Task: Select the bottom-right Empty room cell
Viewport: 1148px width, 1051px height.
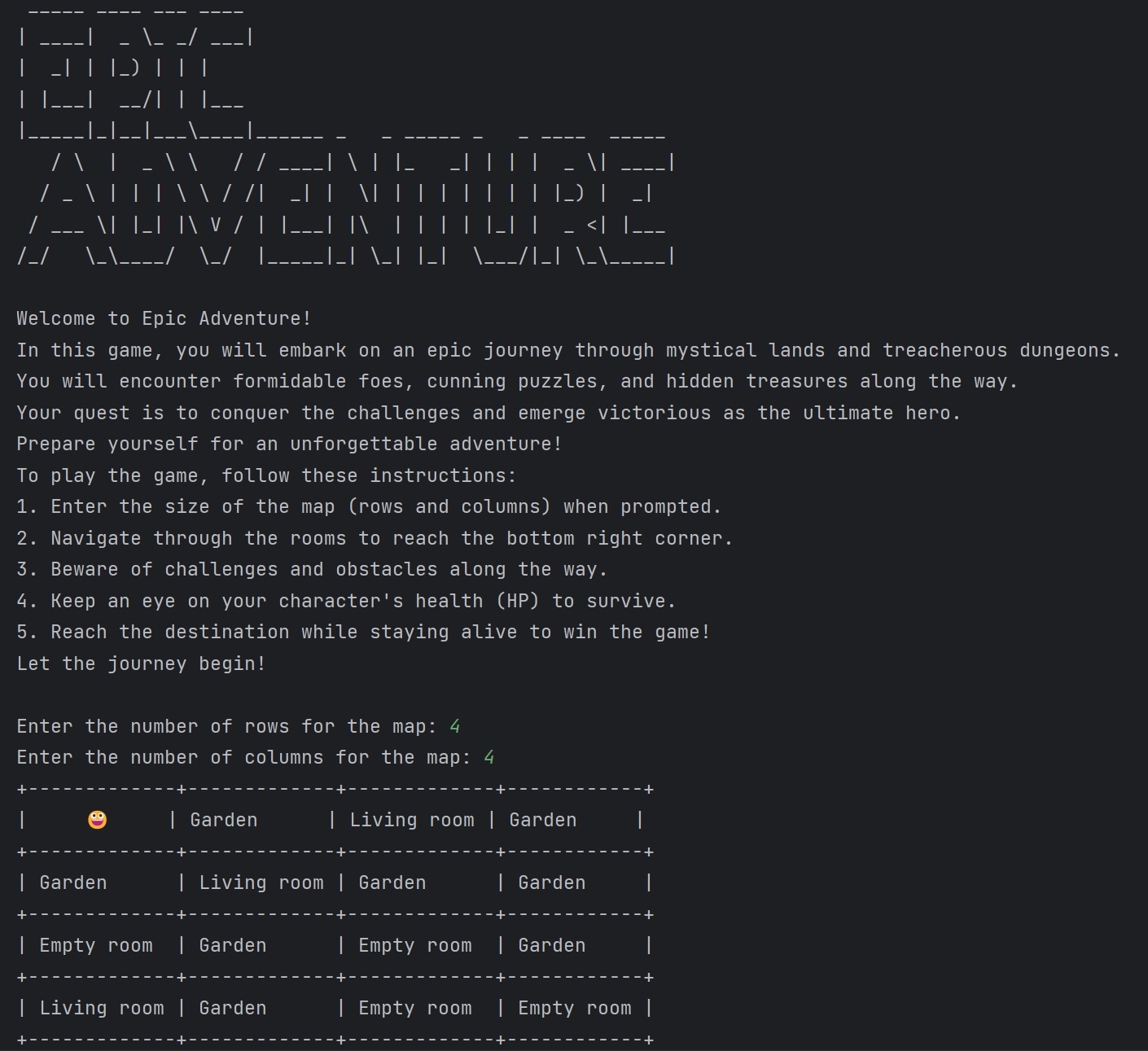Action: click(575, 1008)
